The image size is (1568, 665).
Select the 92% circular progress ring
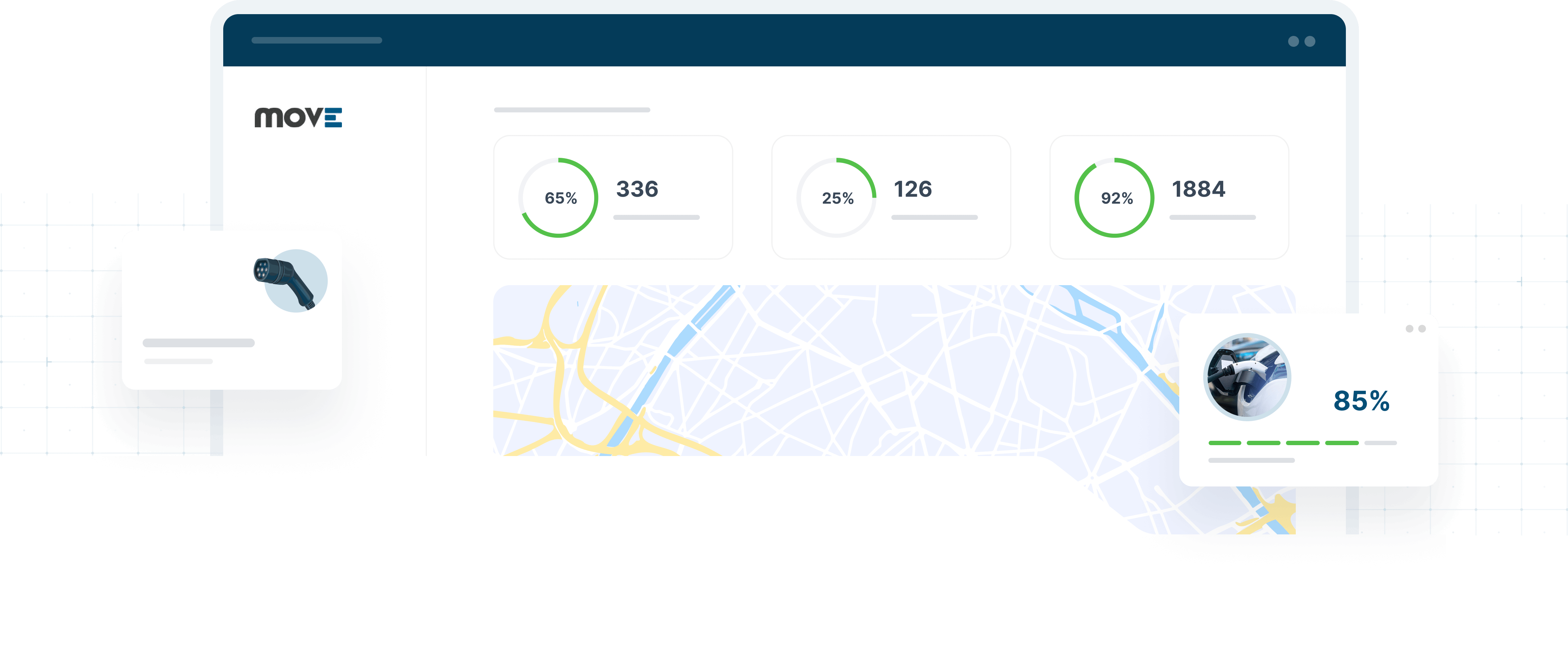1114,198
